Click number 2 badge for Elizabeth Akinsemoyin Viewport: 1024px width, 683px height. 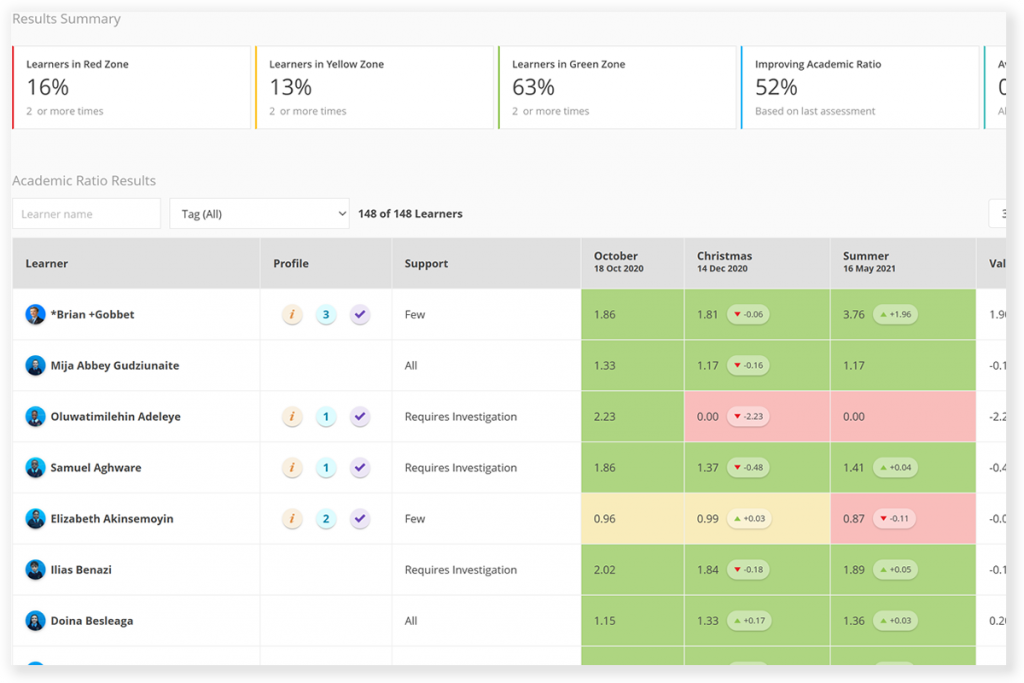[x=326, y=519]
